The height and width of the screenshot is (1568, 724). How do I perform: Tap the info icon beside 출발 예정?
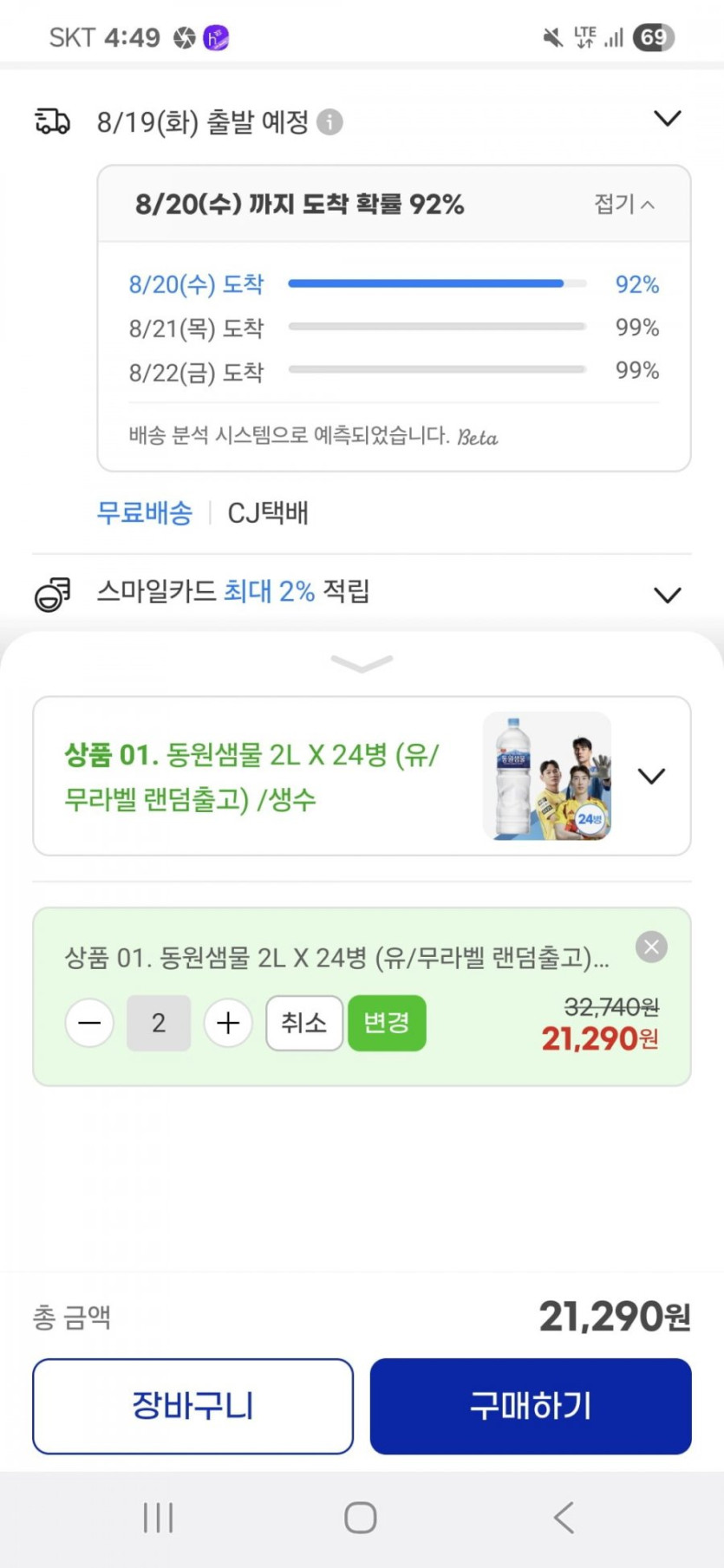pos(329,122)
